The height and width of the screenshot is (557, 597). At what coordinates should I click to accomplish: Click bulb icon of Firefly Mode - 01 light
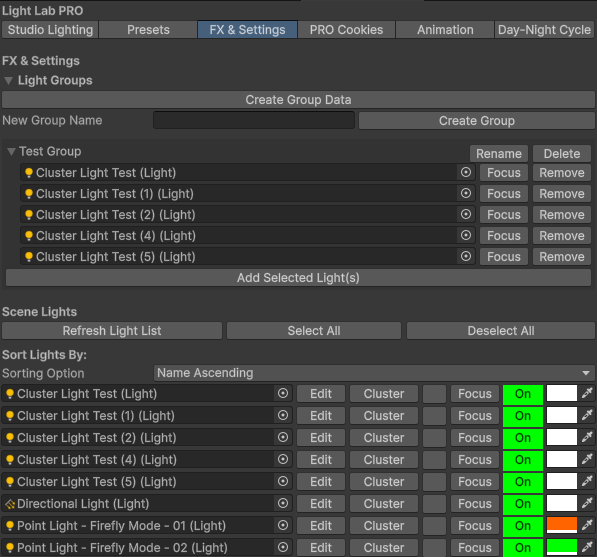10,526
